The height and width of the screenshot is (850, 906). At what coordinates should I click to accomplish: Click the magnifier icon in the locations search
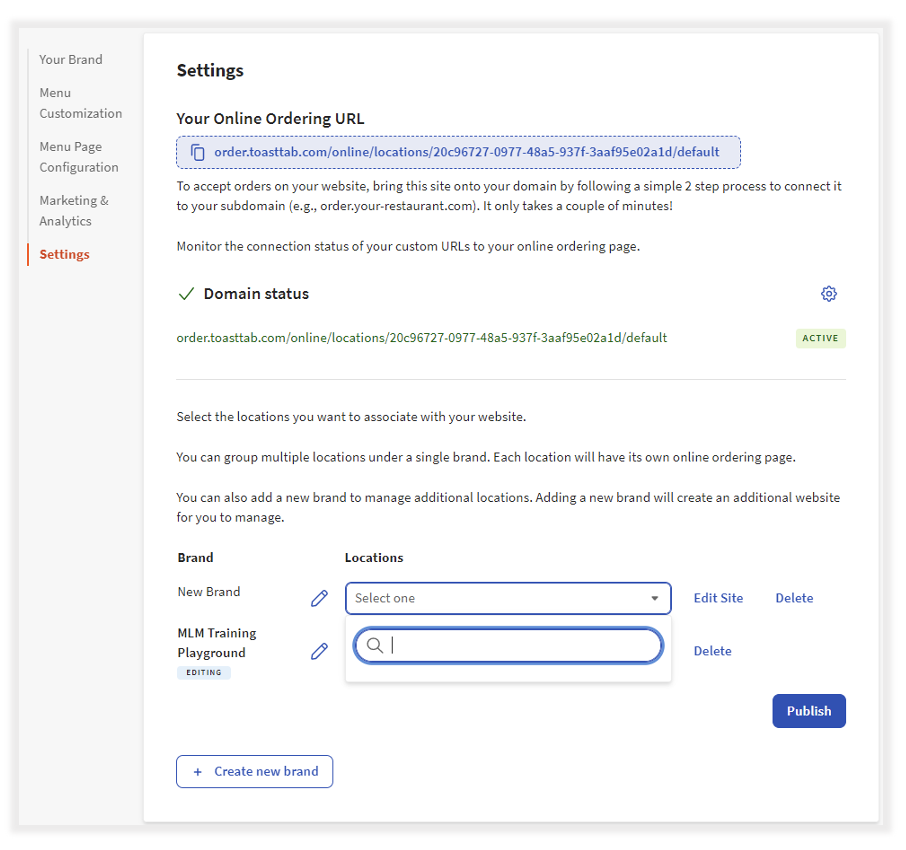pyautogui.click(x=375, y=645)
